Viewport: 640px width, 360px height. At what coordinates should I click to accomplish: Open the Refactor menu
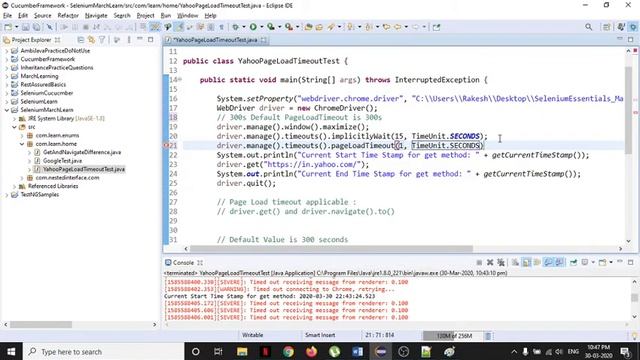[68, 16]
